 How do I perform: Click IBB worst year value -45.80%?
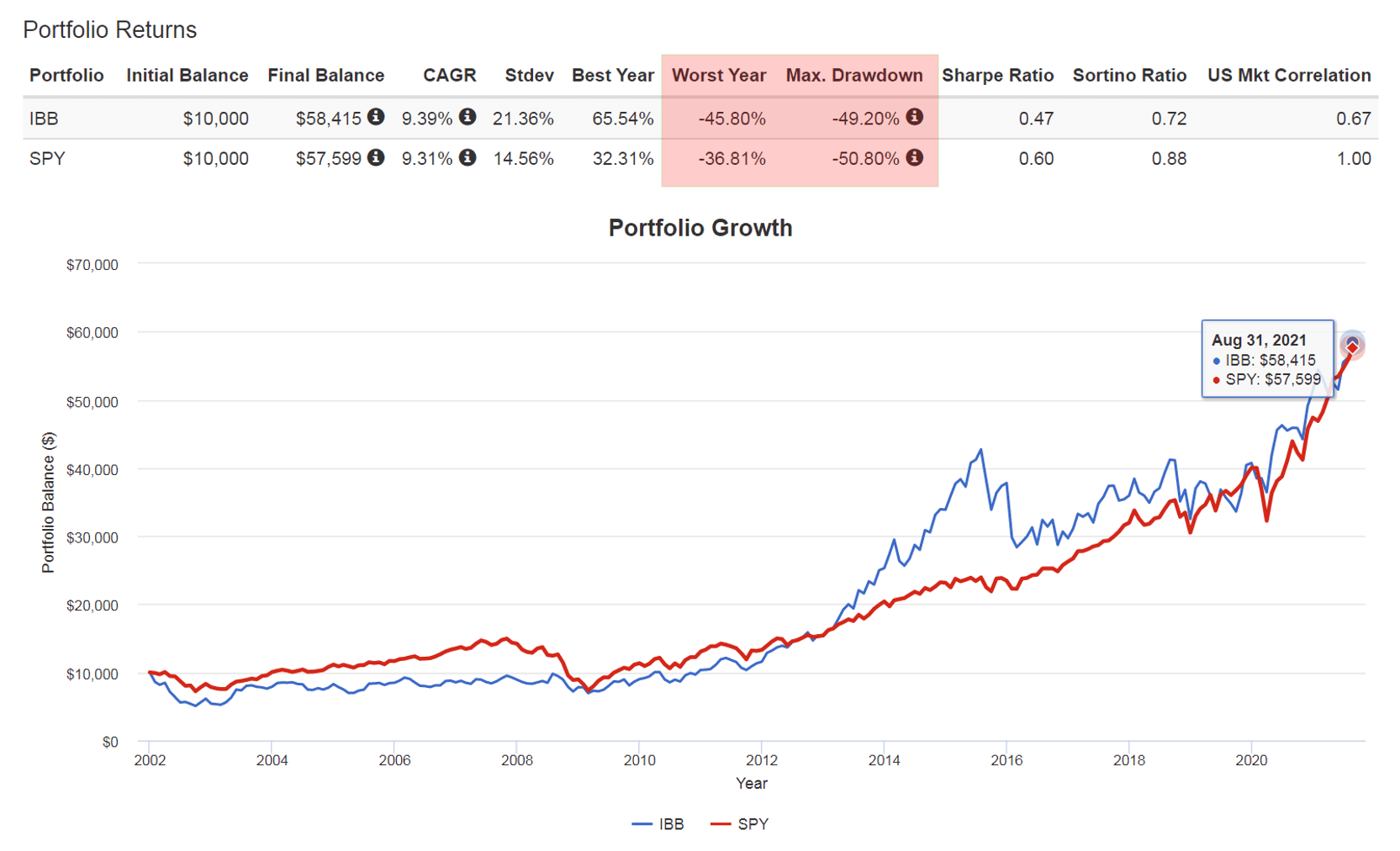click(x=732, y=119)
